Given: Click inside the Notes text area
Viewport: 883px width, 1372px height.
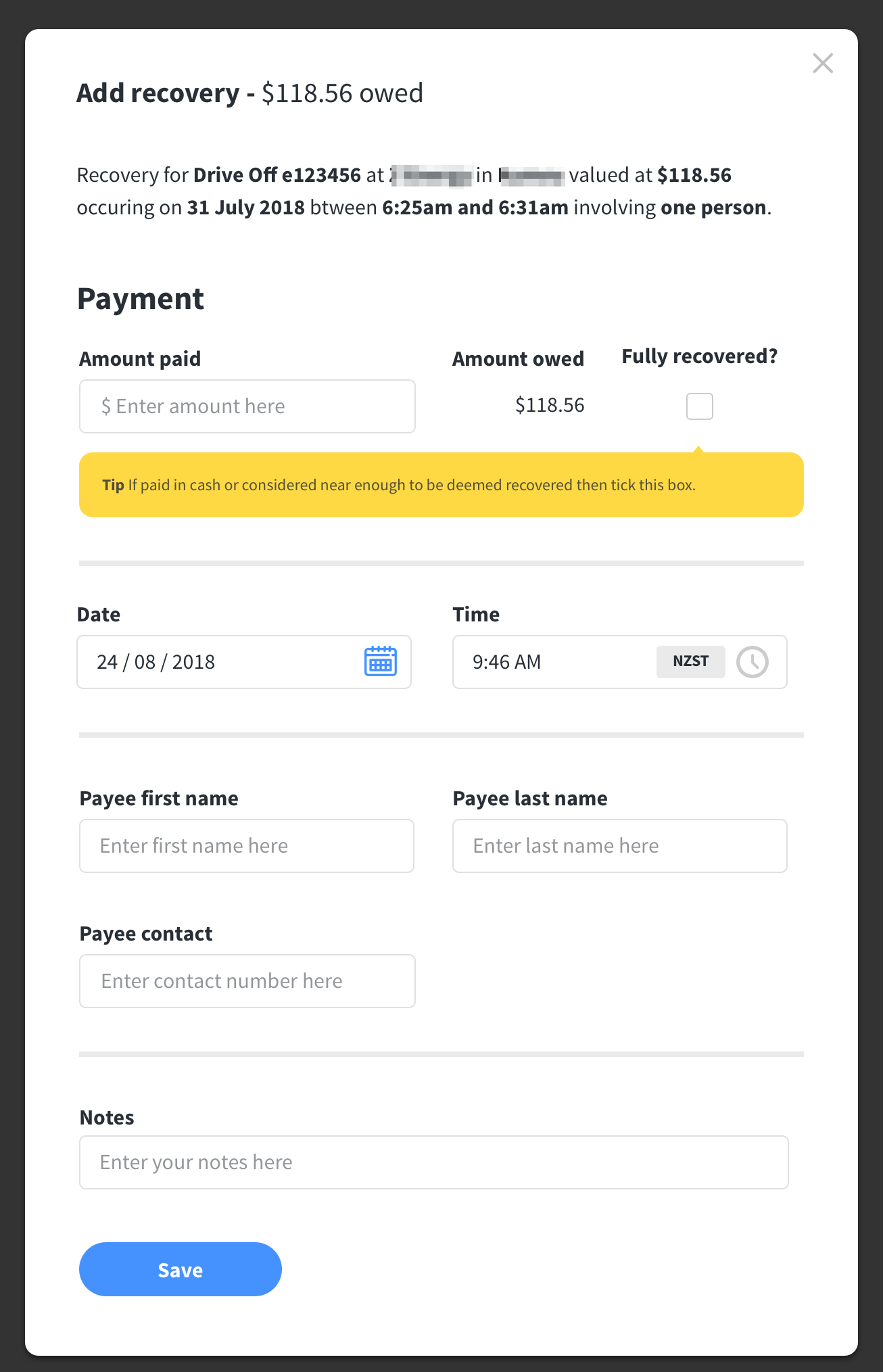Looking at the screenshot, I should point(433,1162).
